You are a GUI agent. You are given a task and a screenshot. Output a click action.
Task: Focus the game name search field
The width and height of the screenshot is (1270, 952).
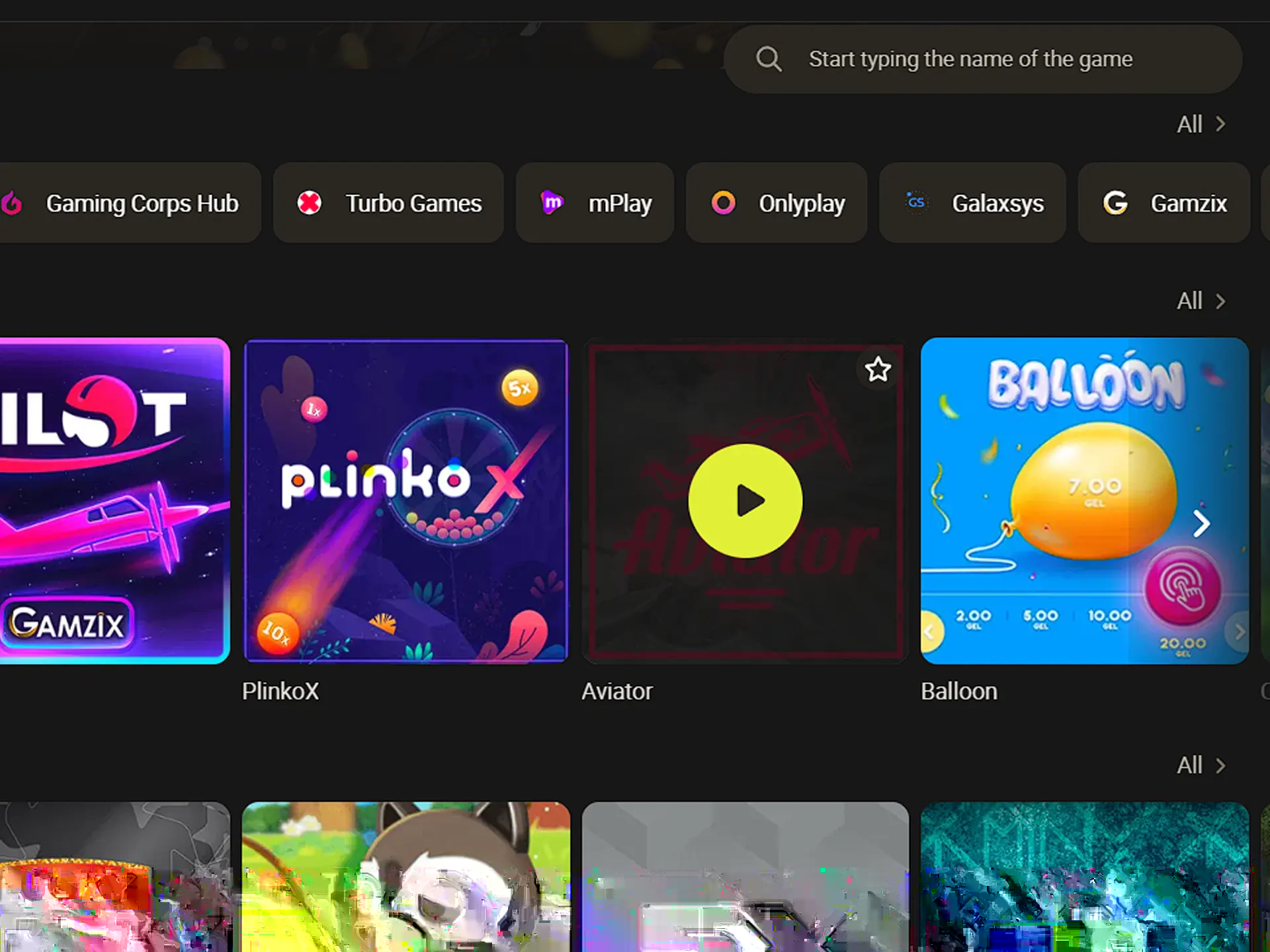[983, 59]
